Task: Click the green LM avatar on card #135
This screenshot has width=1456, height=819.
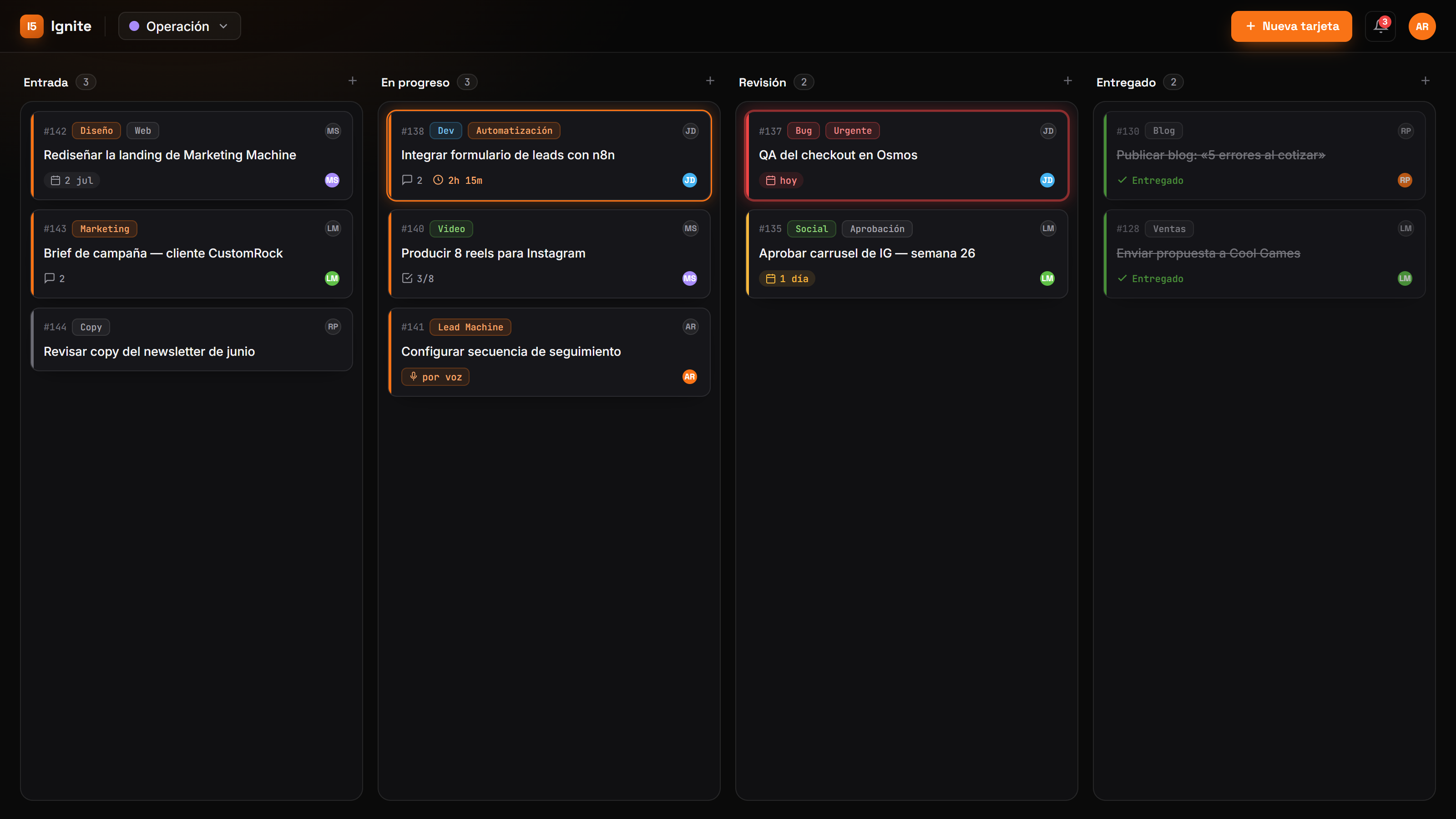Action: [1047, 278]
